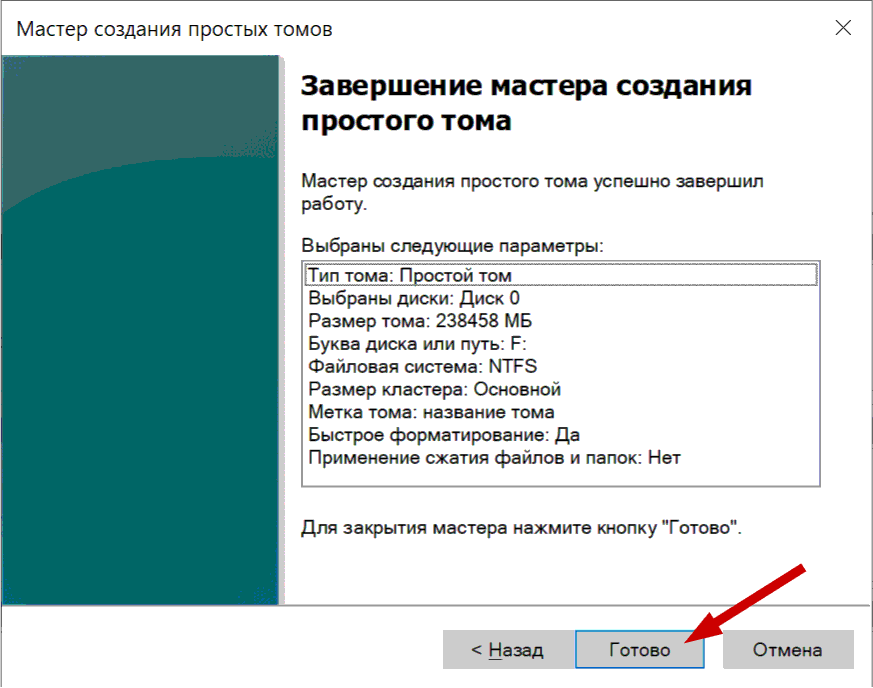Click the "Готово" button to finish
The height and width of the screenshot is (688, 873).
[640, 650]
